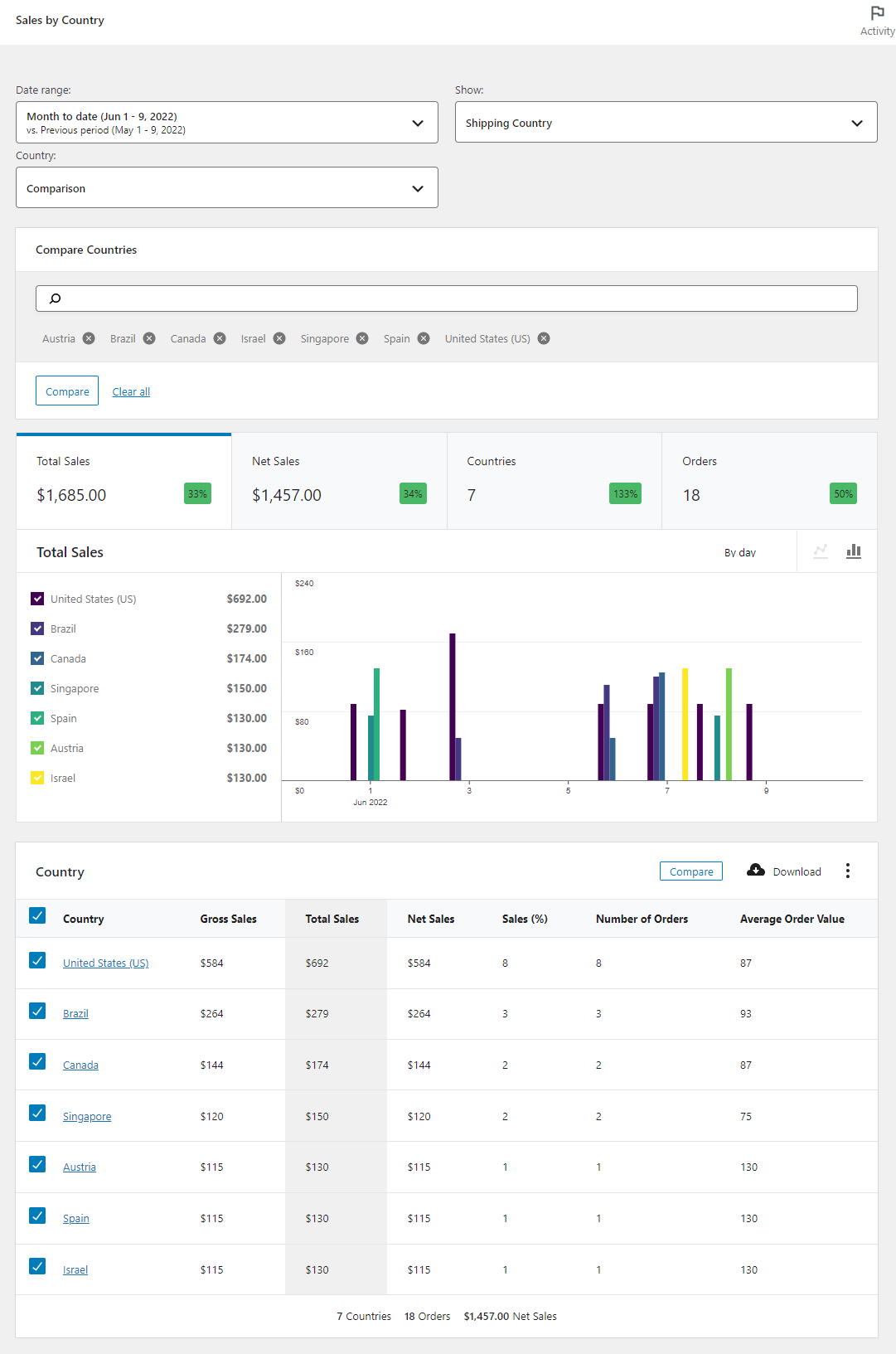
Task: Click Clear all link
Action: point(131,392)
